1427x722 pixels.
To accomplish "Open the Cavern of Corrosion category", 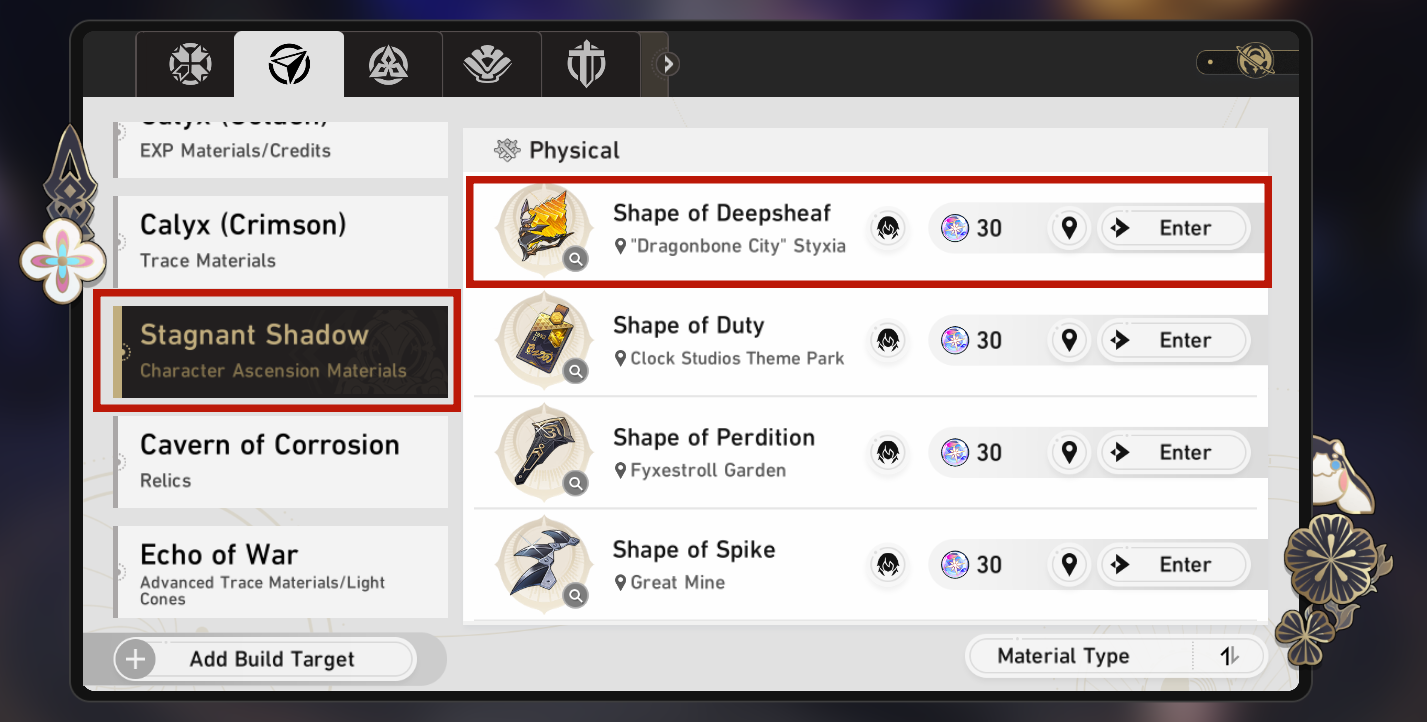I will click(x=280, y=460).
